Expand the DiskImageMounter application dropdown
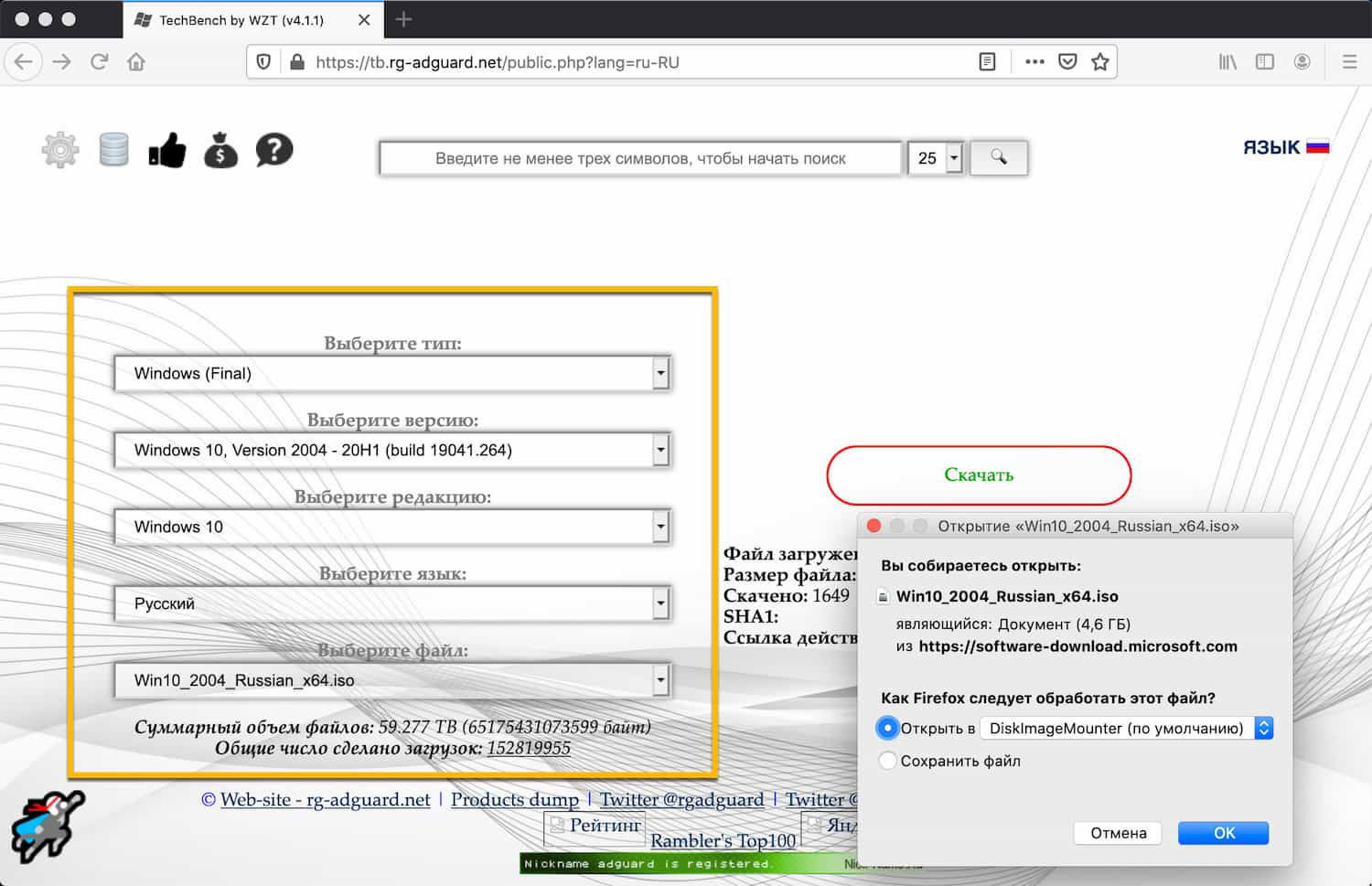This screenshot has height=886, width=1372. (1126, 728)
